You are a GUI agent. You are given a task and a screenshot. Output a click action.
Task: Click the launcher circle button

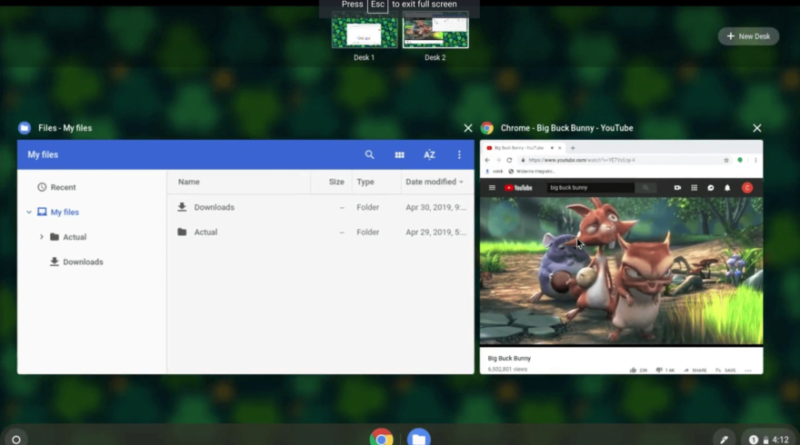point(16,439)
